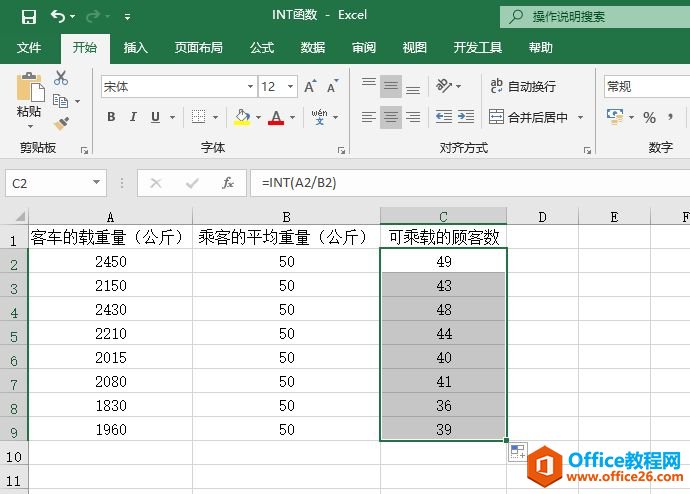The image size is (690, 494).
Task: Expand the font size dropdown
Action: tap(291, 87)
